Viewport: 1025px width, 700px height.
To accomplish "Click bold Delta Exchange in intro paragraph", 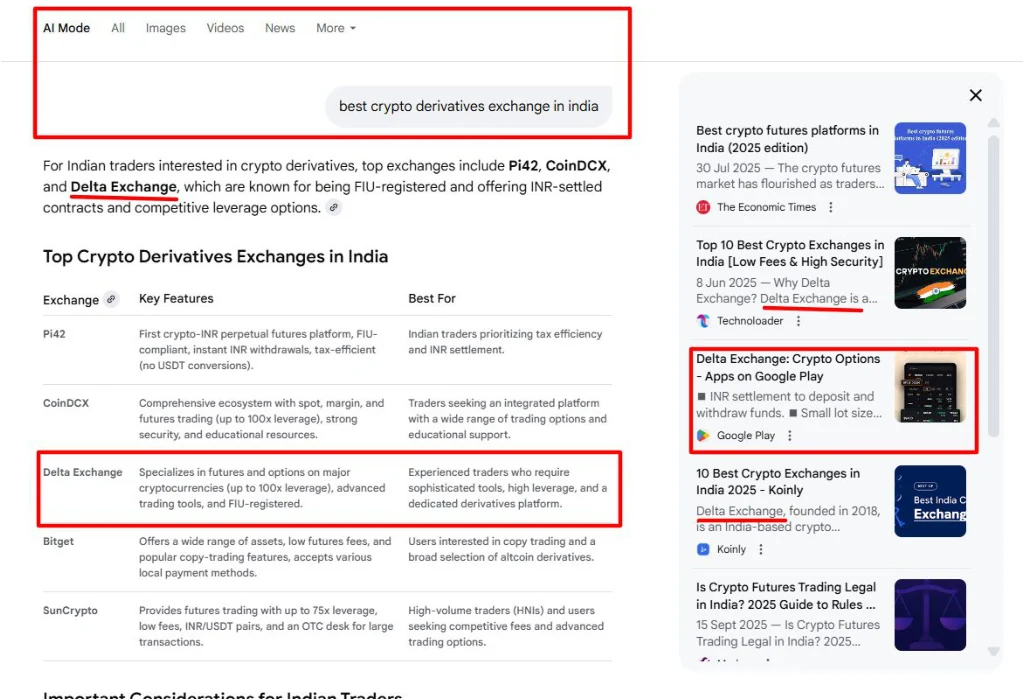I will click(124, 187).
